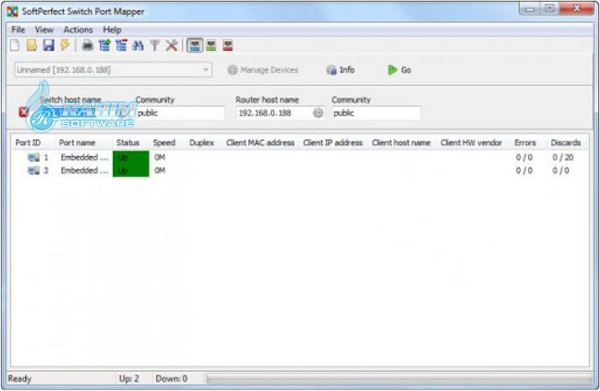Open the File menu

pyautogui.click(x=18, y=29)
